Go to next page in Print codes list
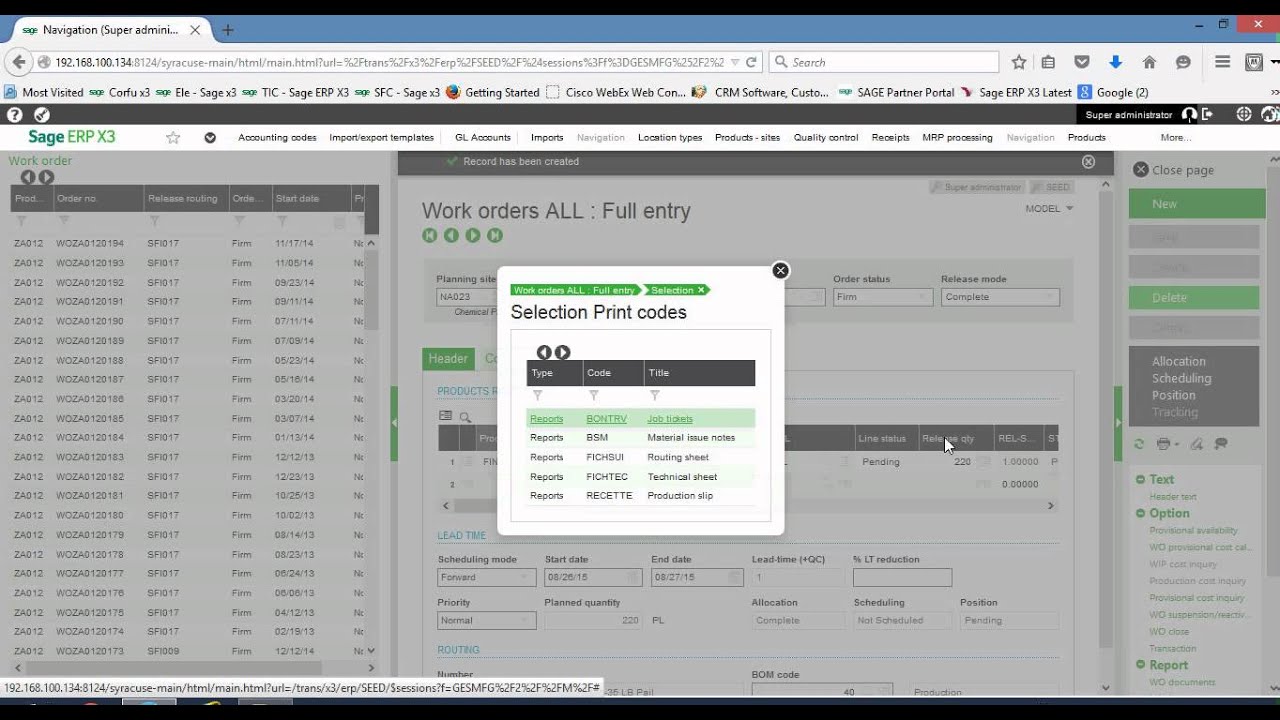Screen dimensions: 1280x720 tap(562, 352)
